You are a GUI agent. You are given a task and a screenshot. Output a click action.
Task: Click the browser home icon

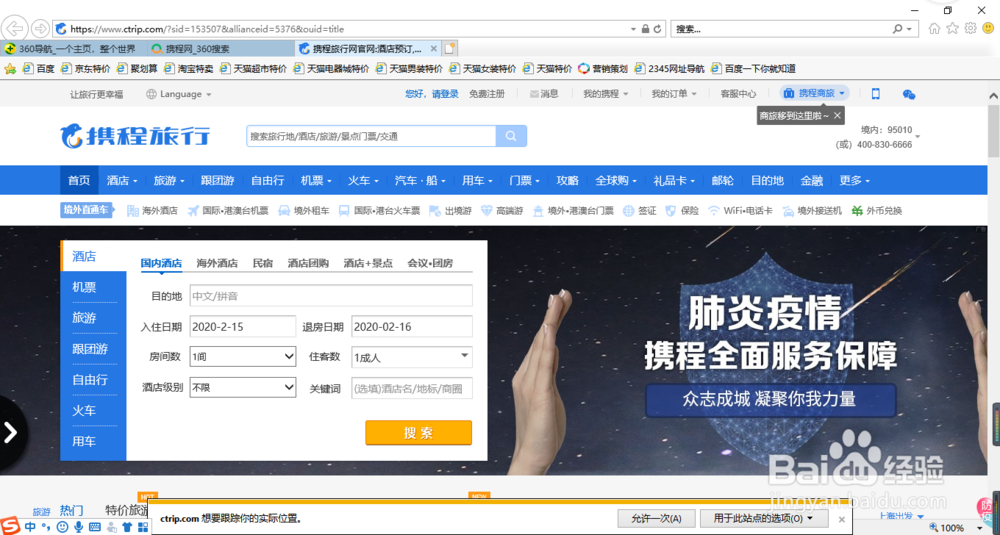pyautogui.click(x=934, y=28)
